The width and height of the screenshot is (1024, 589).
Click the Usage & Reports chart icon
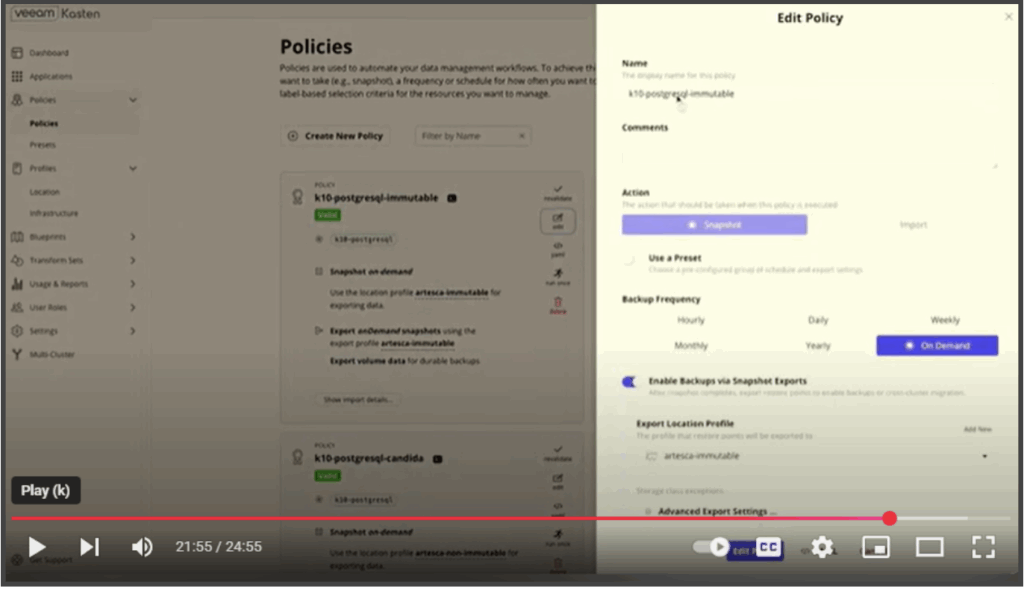pyautogui.click(x=17, y=284)
